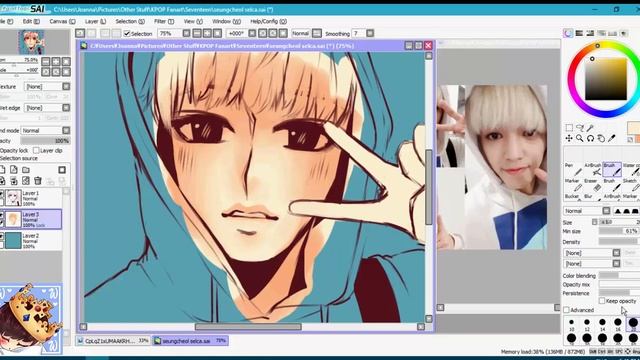
Task: Delete layer with trash icon
Action: click(x=38, y=180)
